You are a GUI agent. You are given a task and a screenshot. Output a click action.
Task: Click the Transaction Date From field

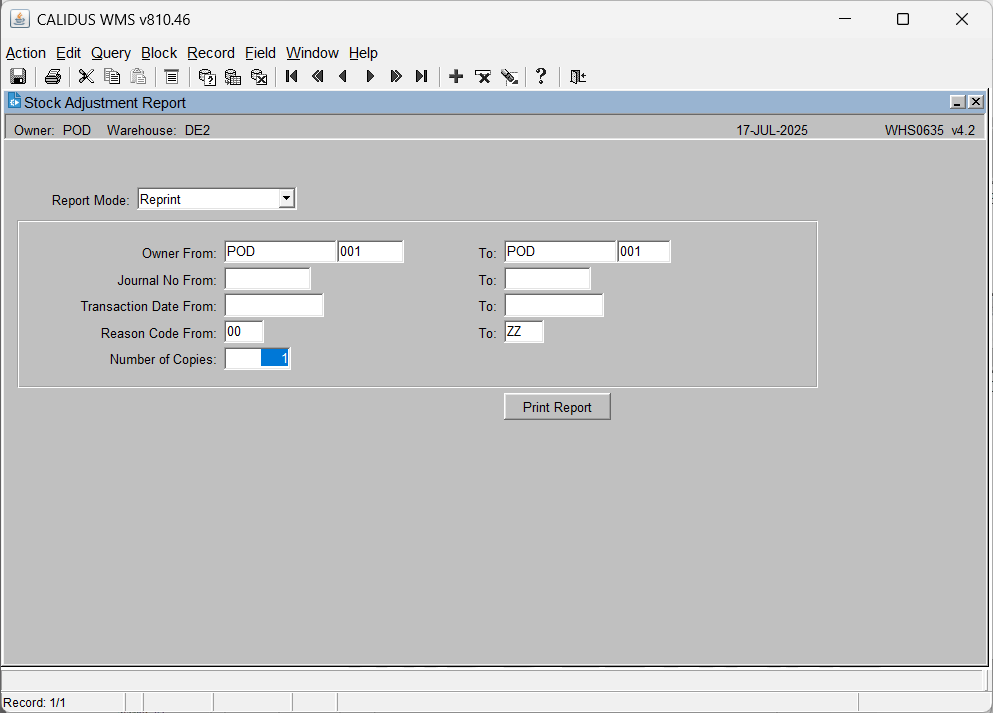[274, 305]
